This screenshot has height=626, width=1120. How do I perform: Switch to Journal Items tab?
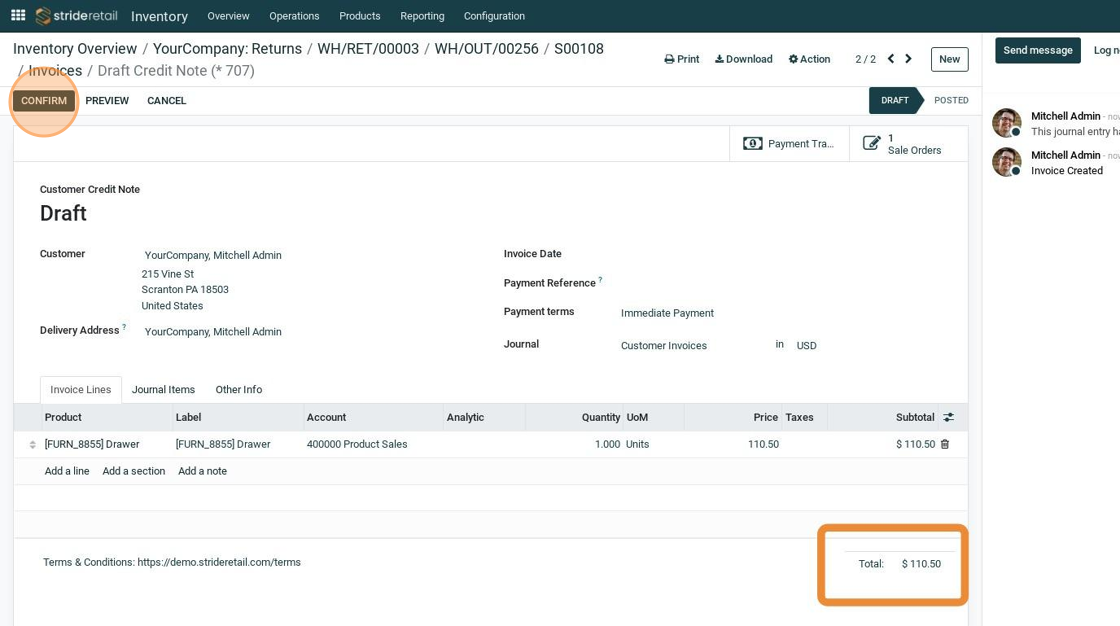[163, 390]
